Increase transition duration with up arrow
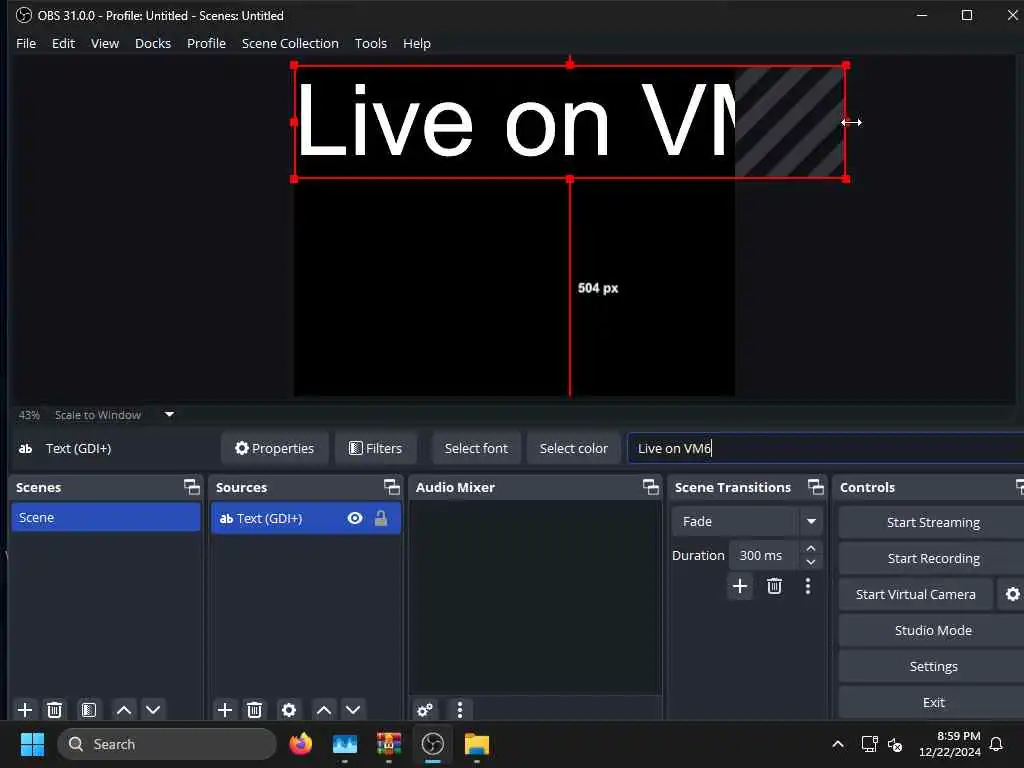Screen dimensions: 1024x768 click(811, 549)
